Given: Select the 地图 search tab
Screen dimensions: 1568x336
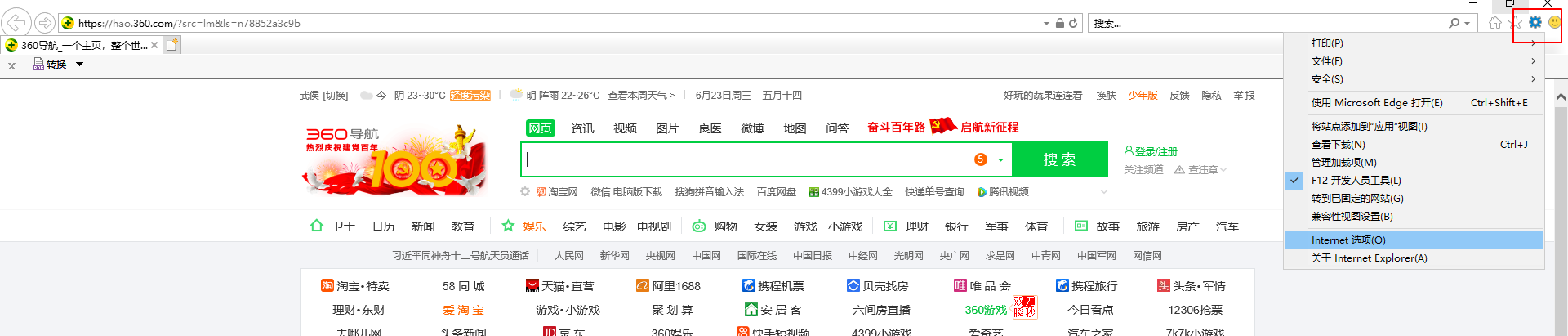Looking at the screenshot, I should coord(795,128).
